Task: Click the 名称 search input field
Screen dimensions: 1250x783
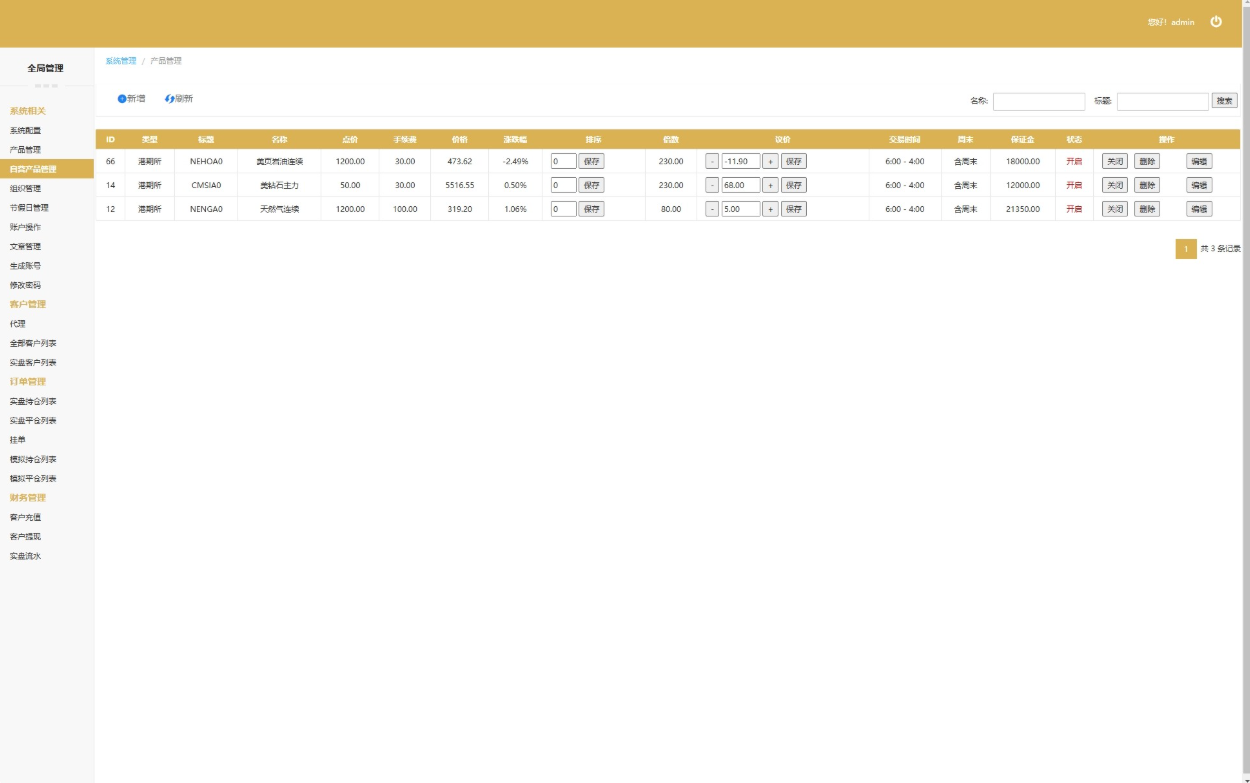Action: [x=1038, y=101]
